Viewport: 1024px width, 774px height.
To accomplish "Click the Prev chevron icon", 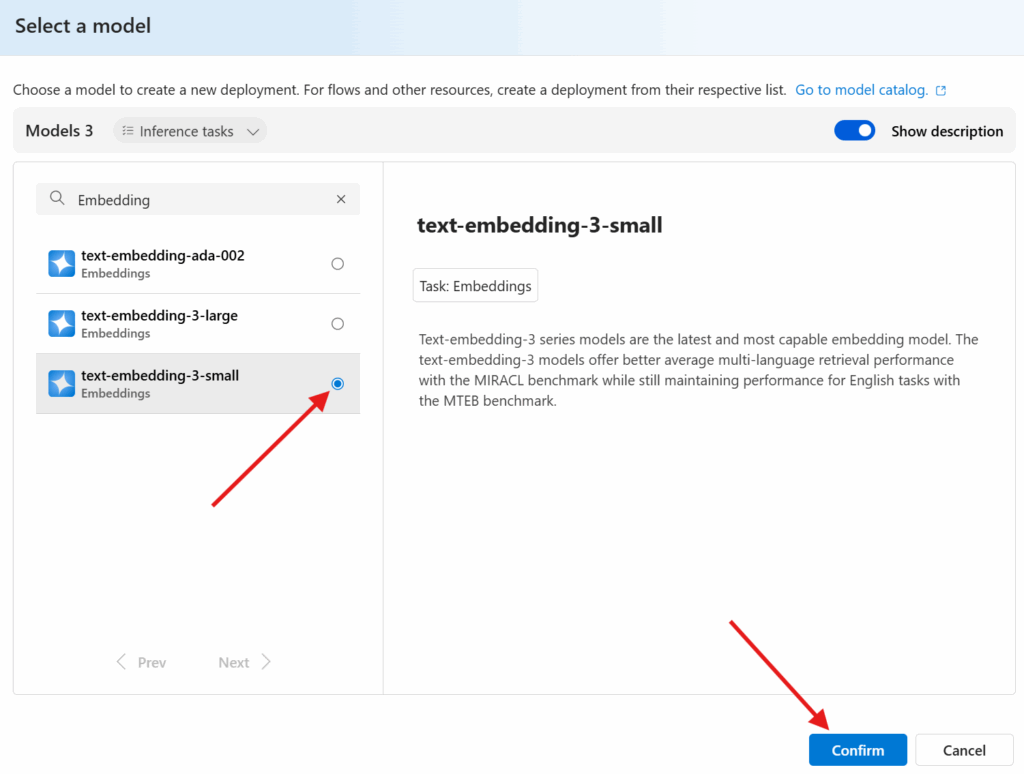I will coord(122,662).
